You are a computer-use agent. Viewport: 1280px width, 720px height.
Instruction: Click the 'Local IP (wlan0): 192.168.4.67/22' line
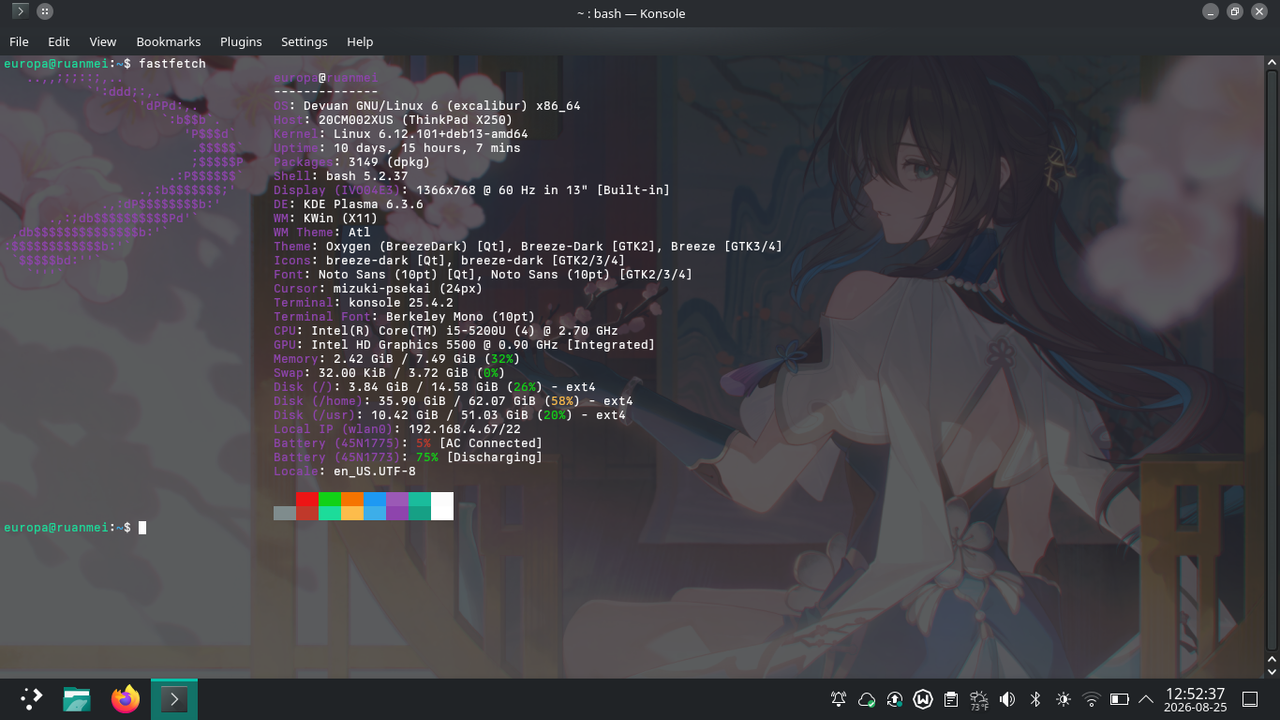tap(397, 427)
